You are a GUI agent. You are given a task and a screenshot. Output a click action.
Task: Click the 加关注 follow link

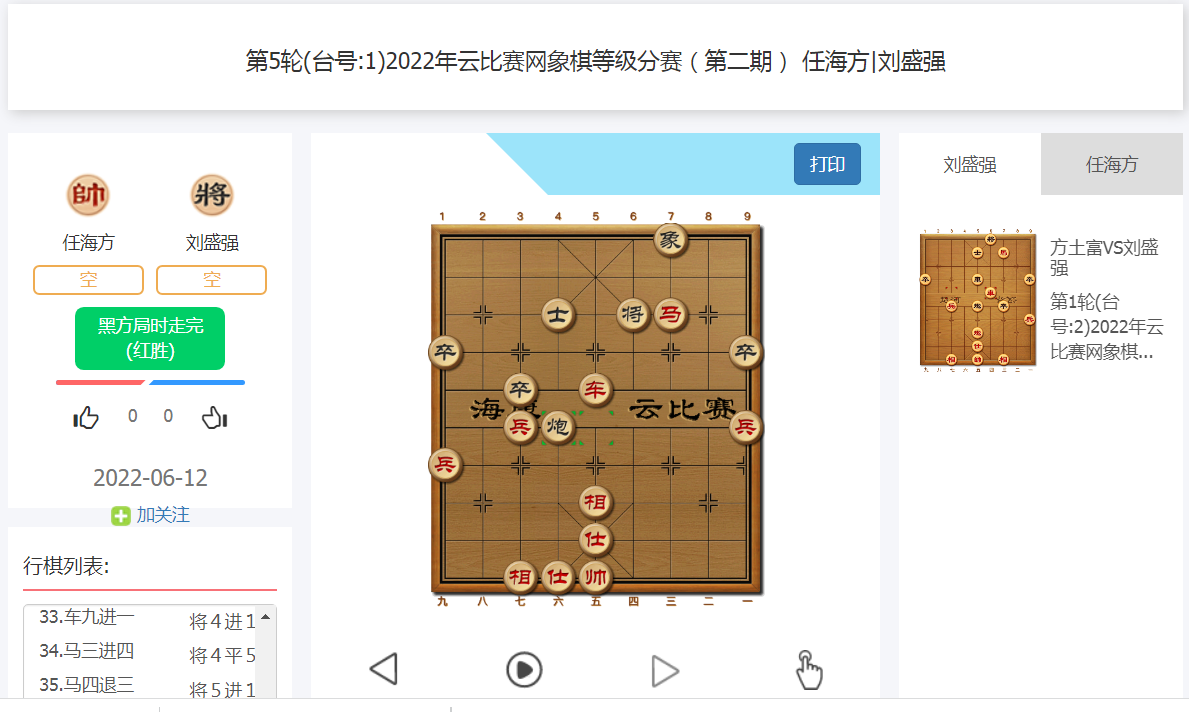[x=163, y=515]
